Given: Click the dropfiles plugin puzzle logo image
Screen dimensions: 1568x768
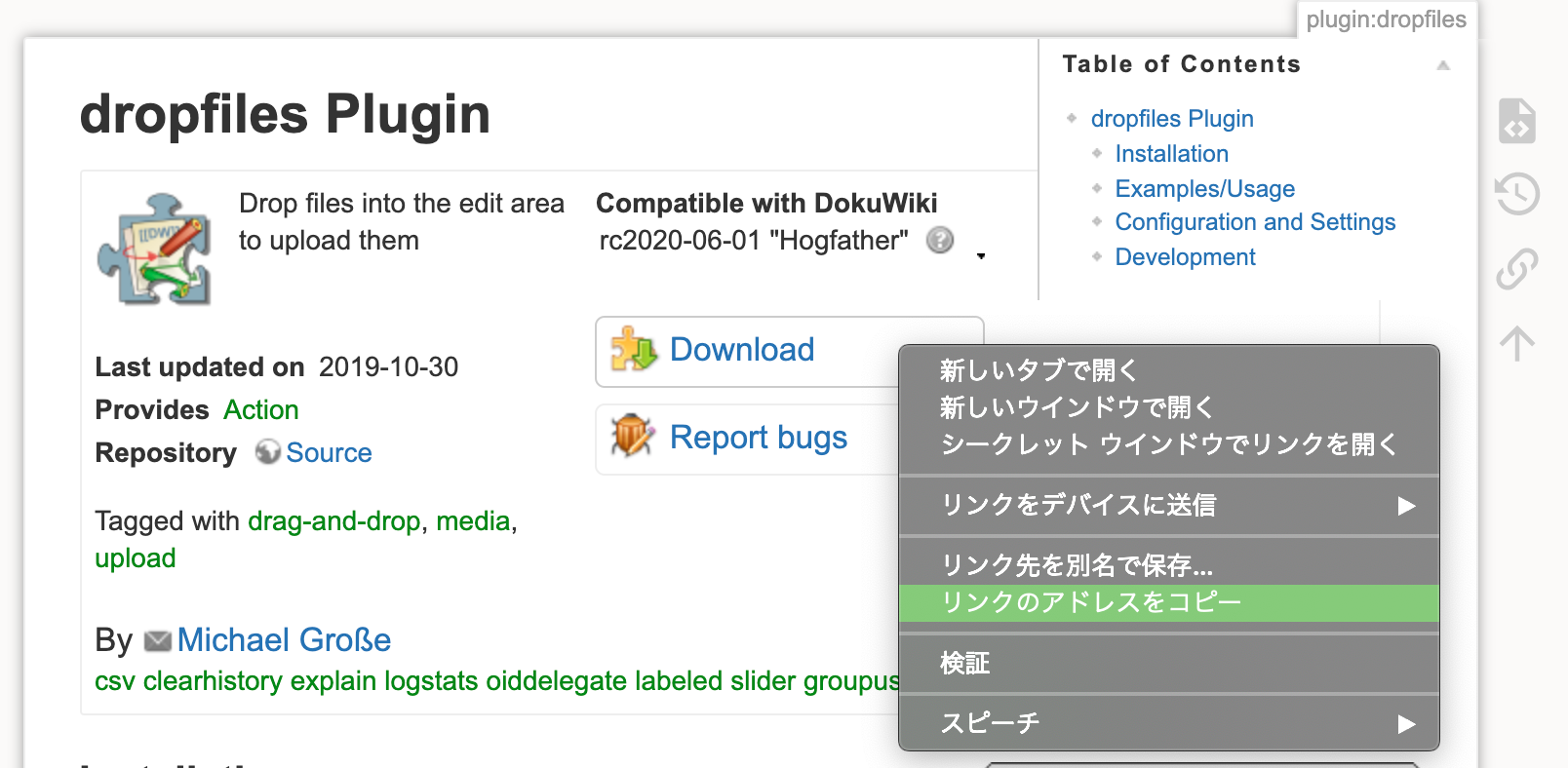Looking at the screenshot, I should [x=154, y=249].
